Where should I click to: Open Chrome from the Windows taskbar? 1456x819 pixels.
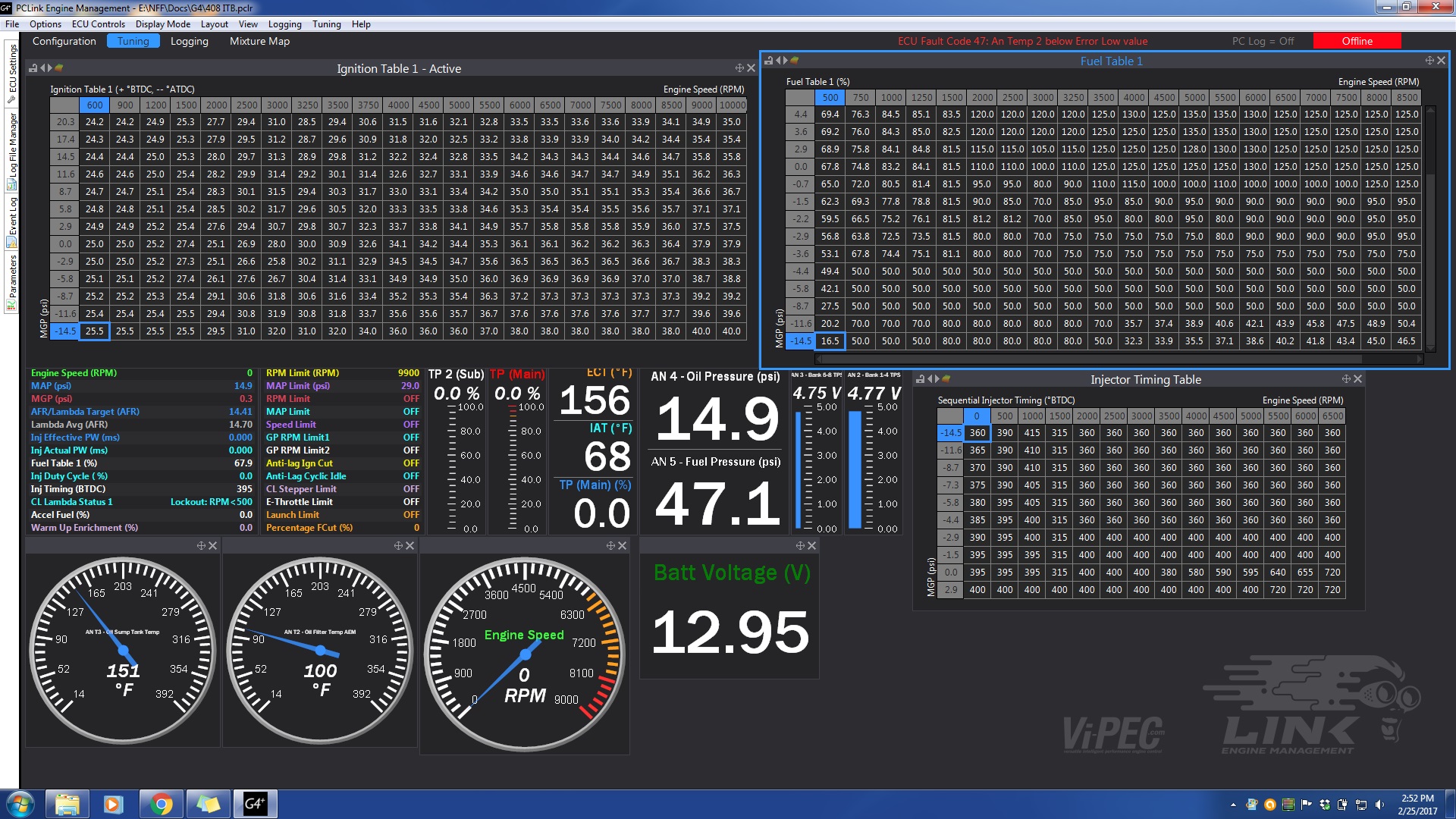pos(161,804)
